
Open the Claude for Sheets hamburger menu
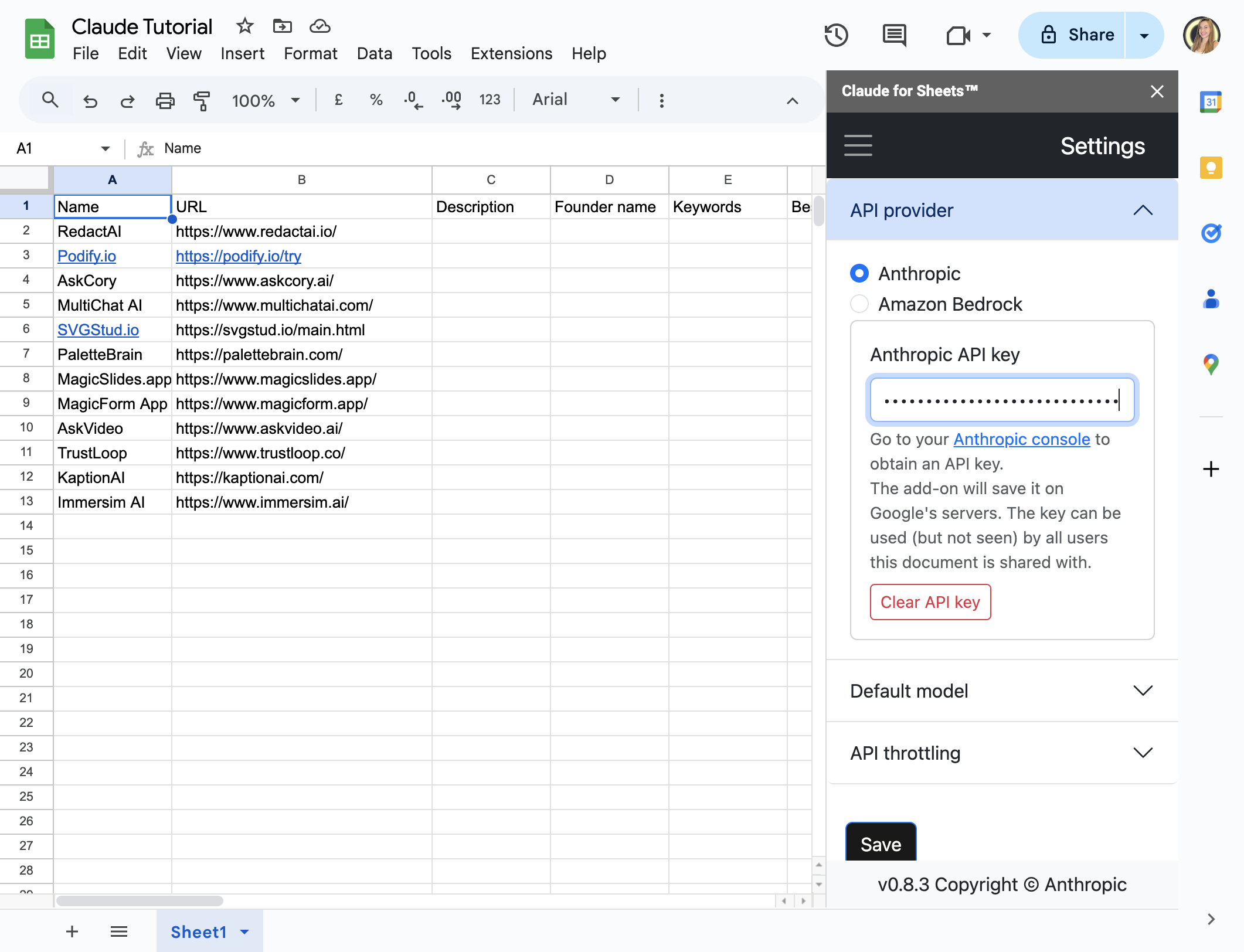858,145
